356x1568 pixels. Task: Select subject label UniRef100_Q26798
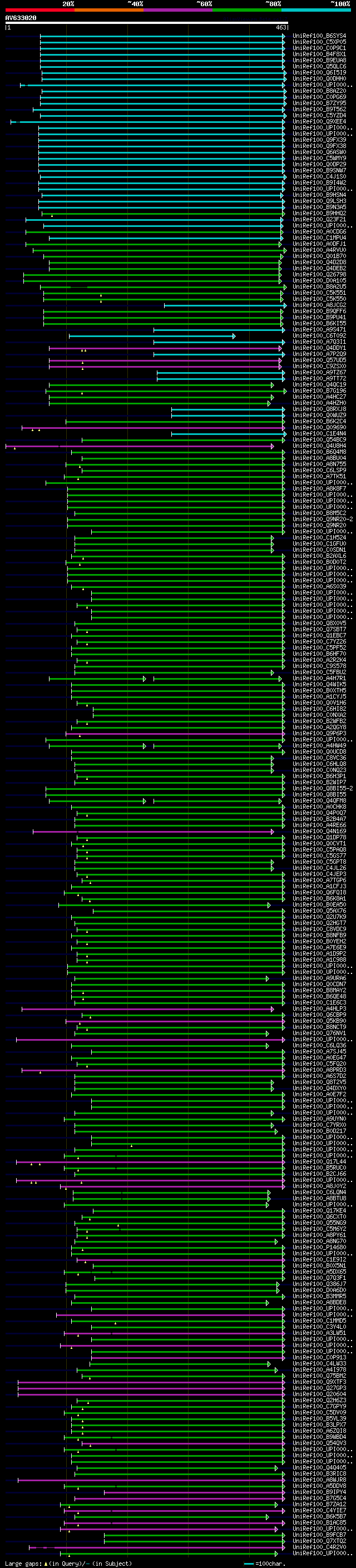319,275
